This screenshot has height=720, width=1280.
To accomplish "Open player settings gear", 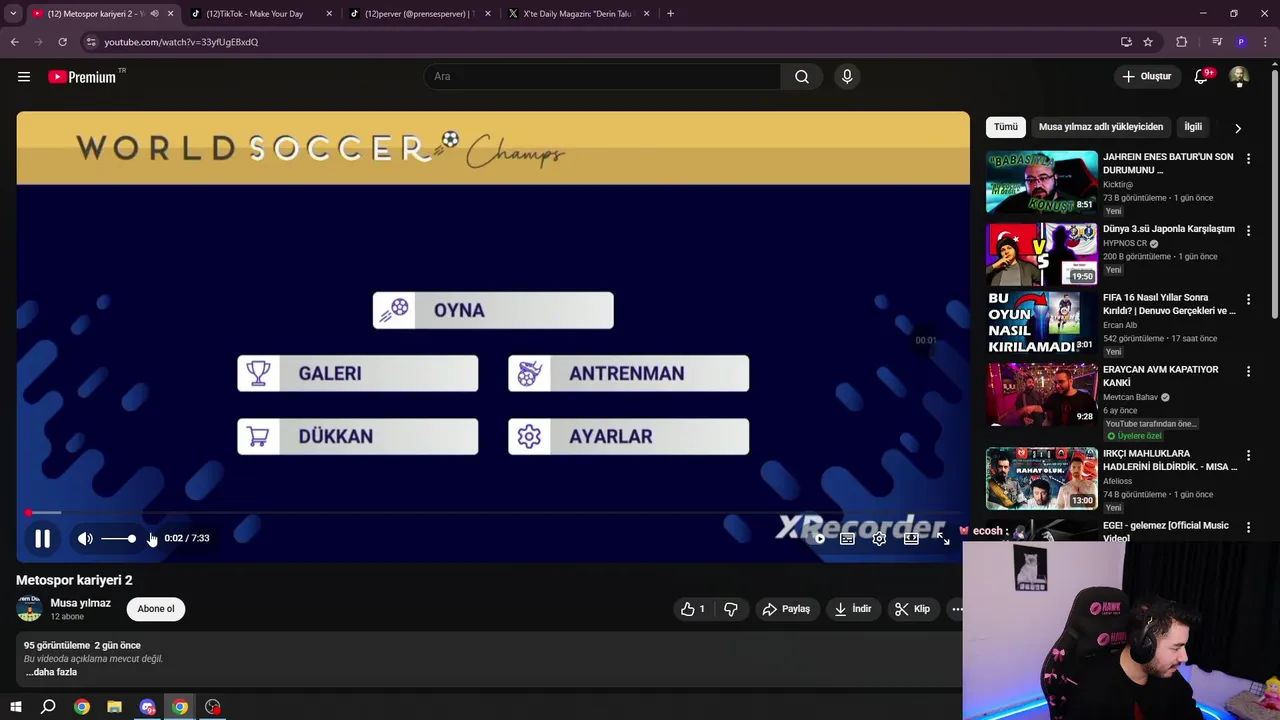I will click(x=879, y=539).
